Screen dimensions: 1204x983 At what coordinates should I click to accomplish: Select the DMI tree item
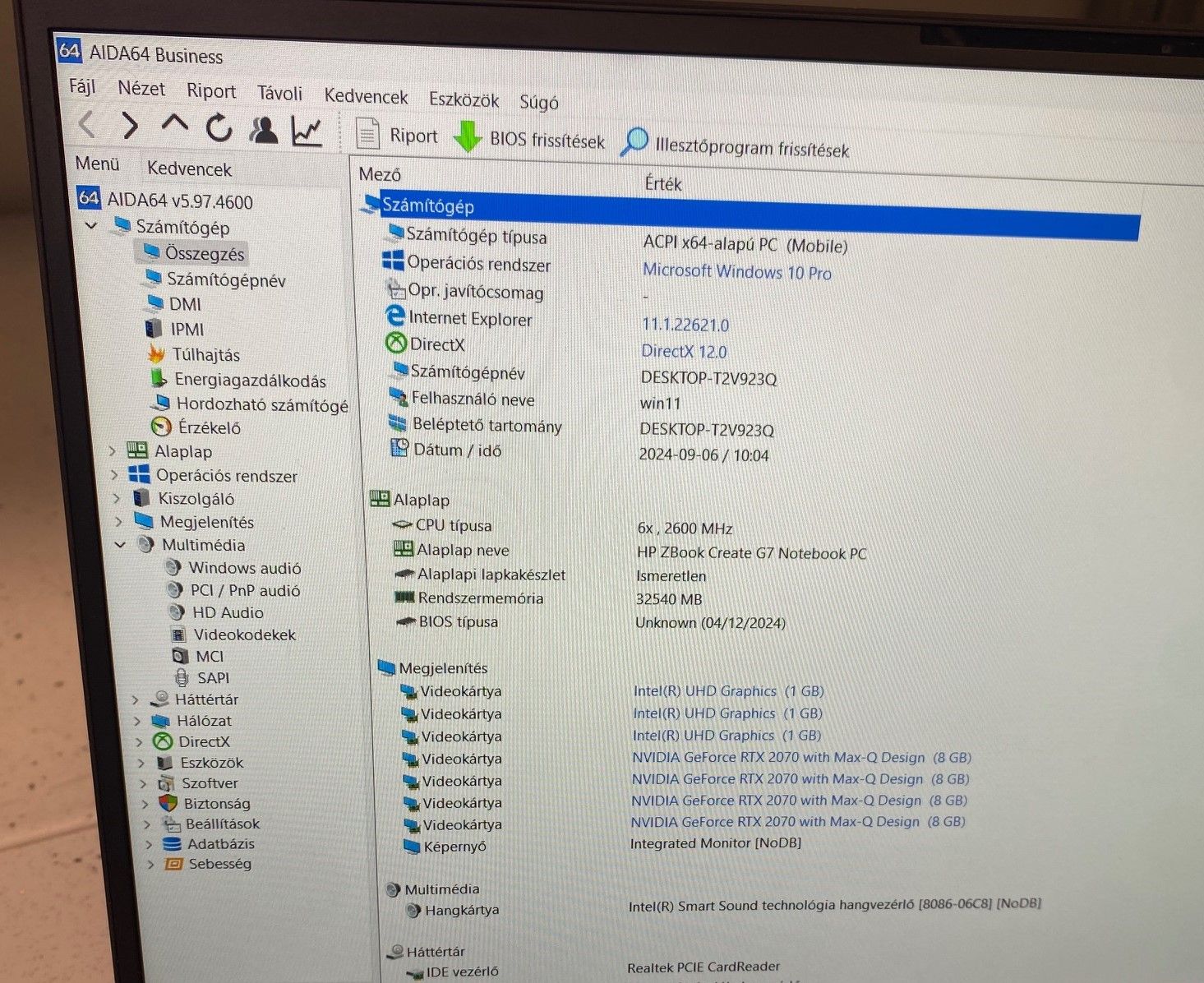pyautogui.click(x=173, y=304)
